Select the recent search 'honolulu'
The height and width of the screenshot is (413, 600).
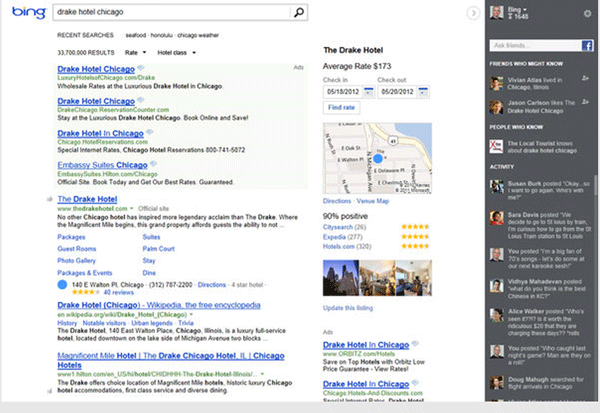pyautogui.click(x=161, y=35)
